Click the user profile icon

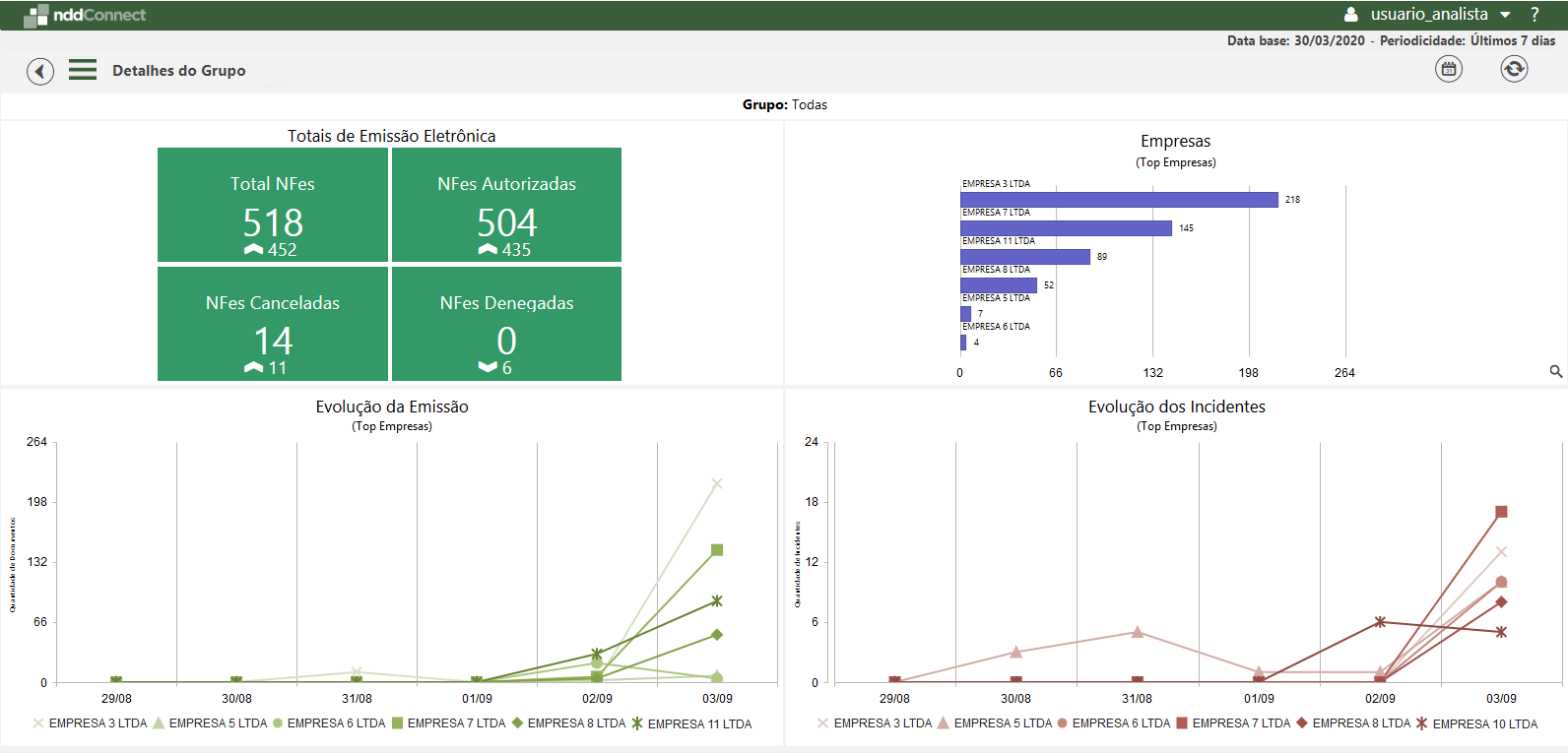[x=1351, y=15]
